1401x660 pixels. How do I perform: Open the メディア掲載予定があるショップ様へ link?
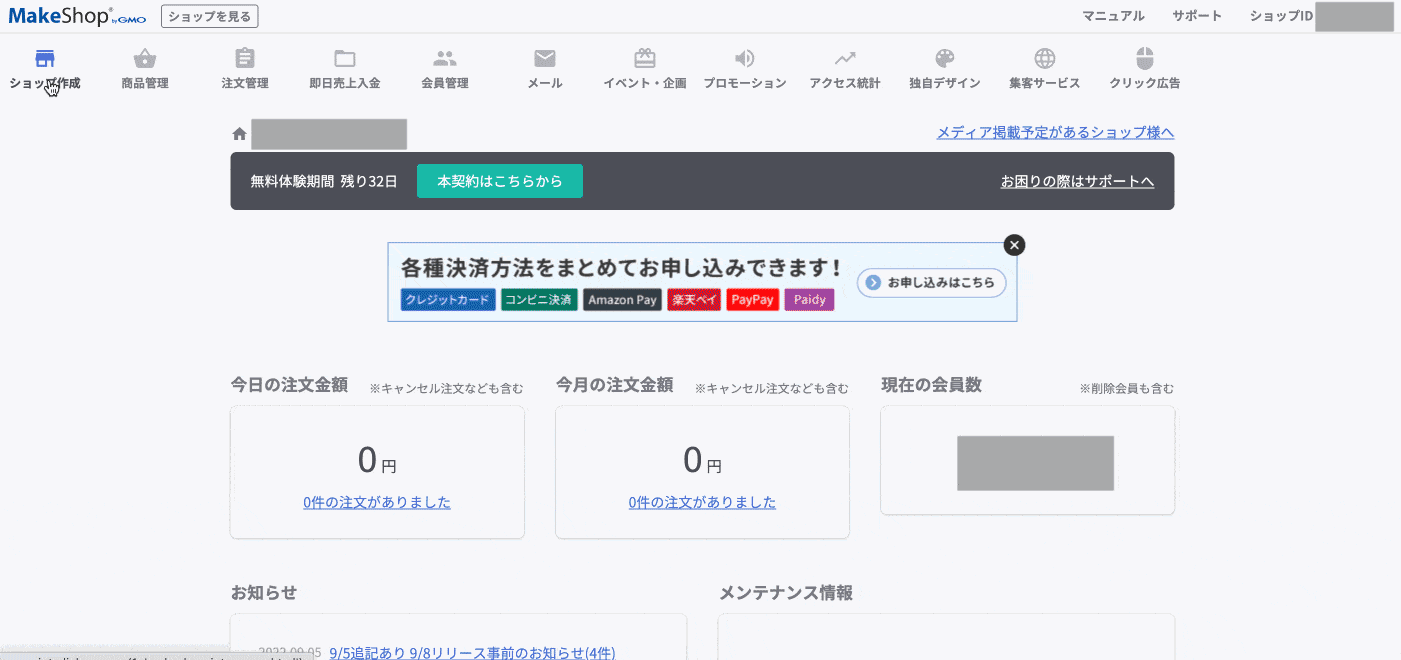tap(1055, 131)
